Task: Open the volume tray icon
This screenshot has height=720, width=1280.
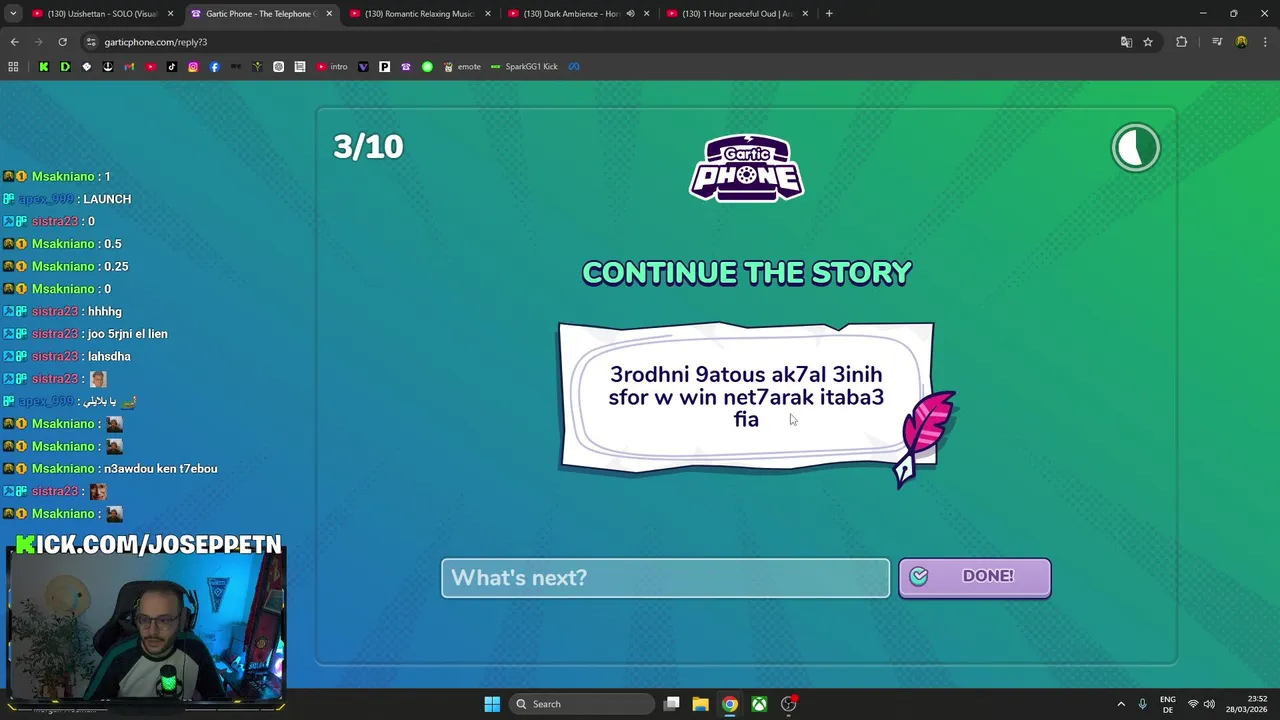Action: [1208, 704]
